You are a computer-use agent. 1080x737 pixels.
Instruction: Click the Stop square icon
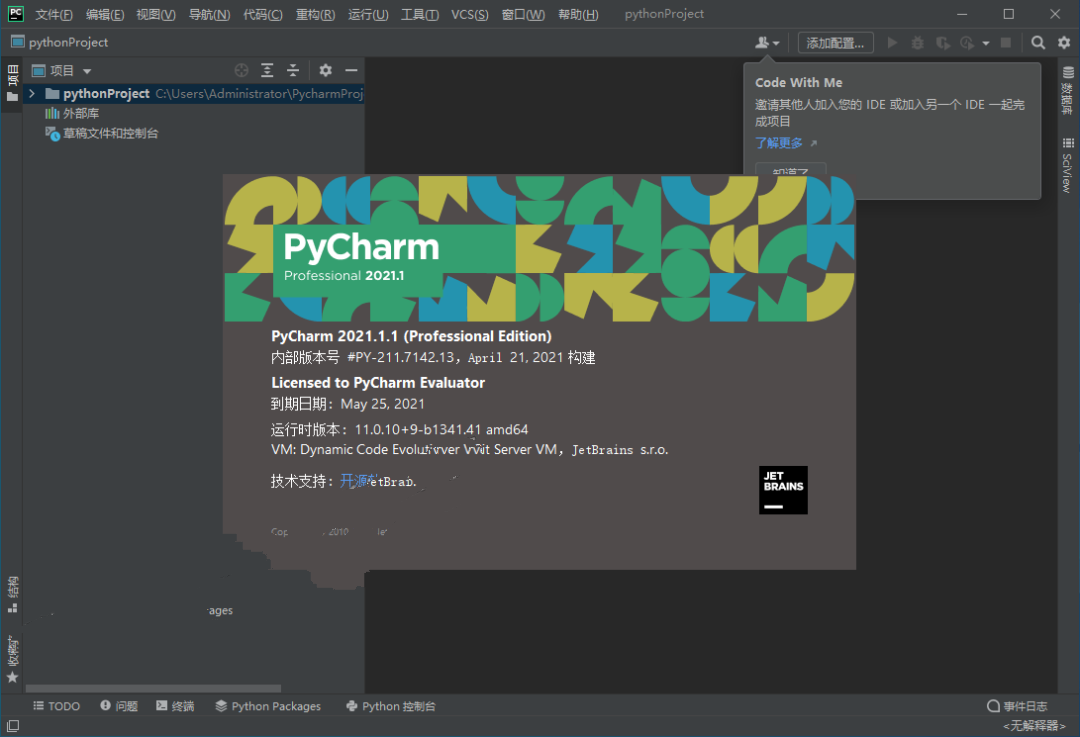[1006, 43]
